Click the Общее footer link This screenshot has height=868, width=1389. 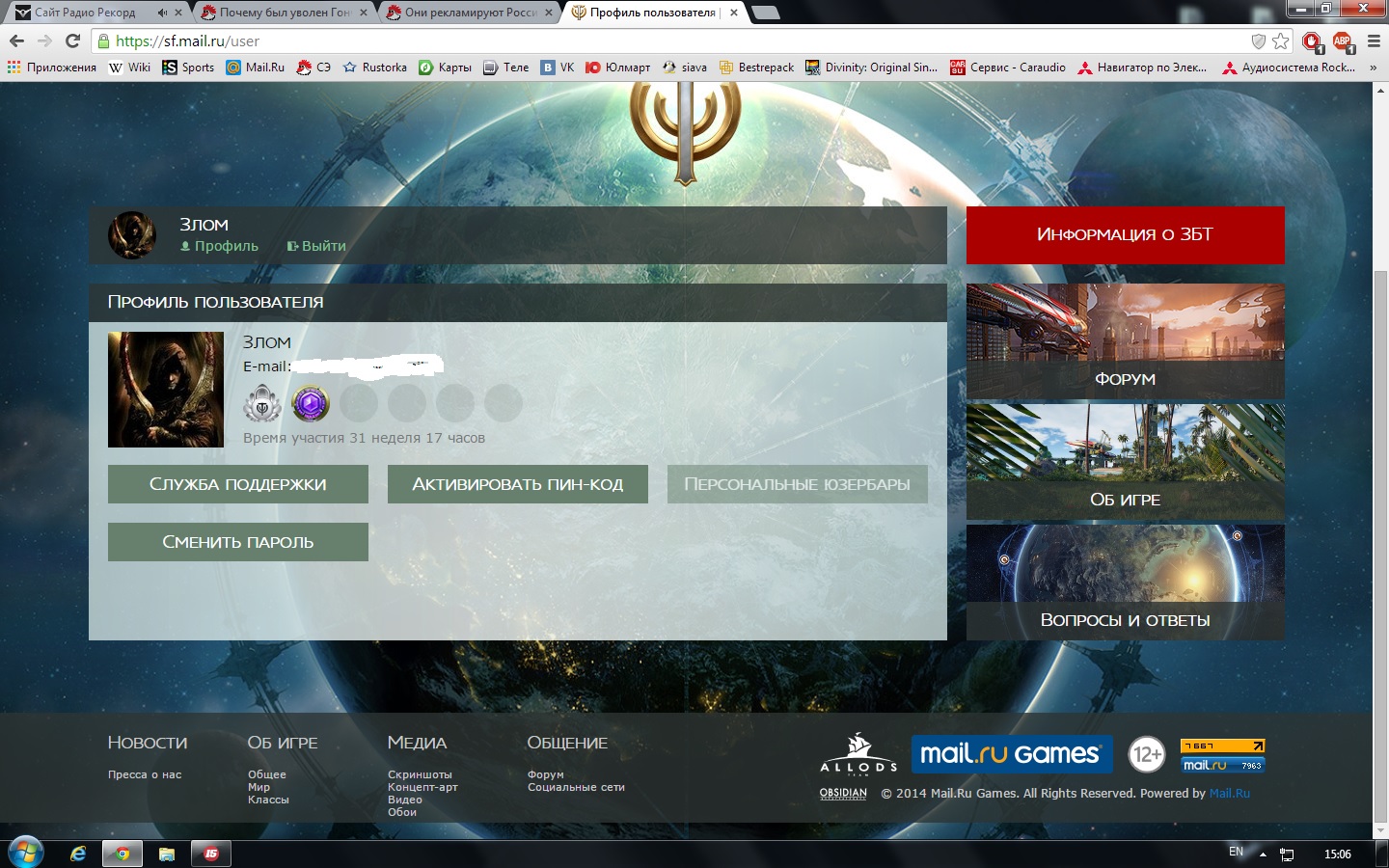(x=267, y=774)
